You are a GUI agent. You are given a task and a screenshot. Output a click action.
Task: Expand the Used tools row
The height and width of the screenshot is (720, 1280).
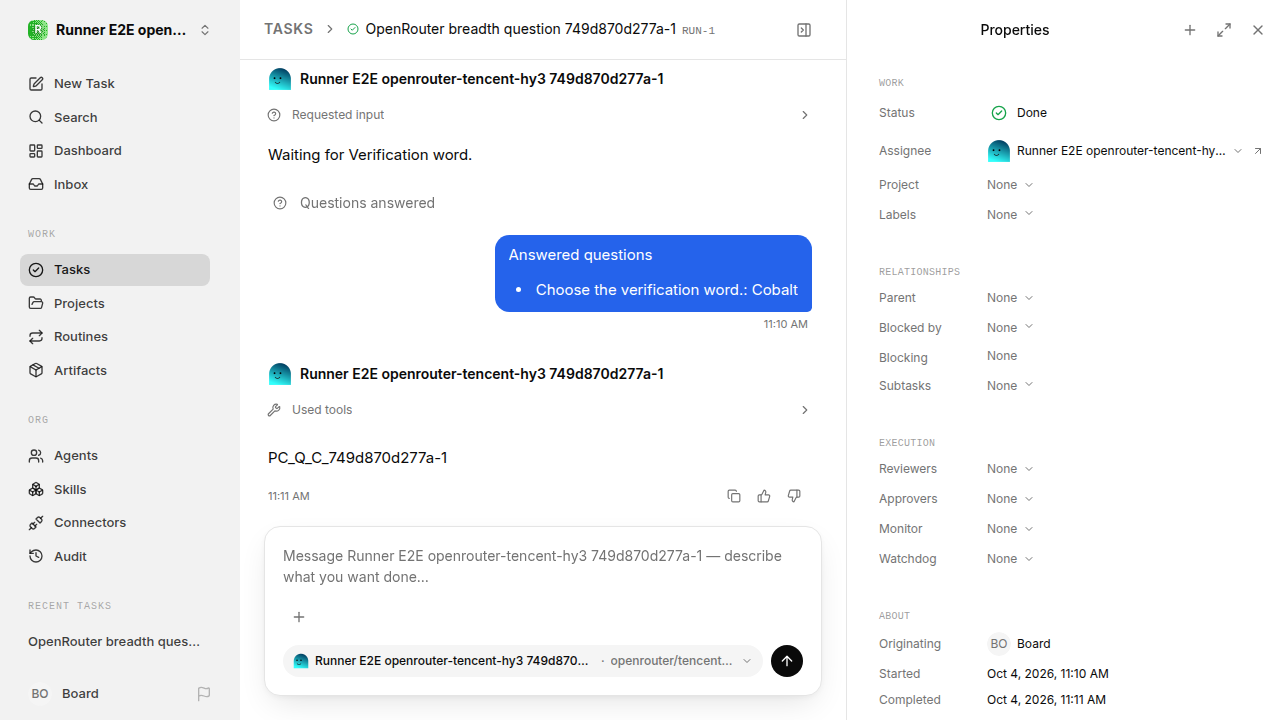point(540,410)
